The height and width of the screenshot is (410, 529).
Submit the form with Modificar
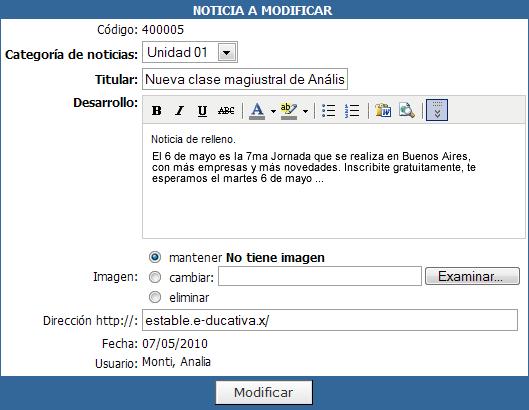click(x=264, y=392)
